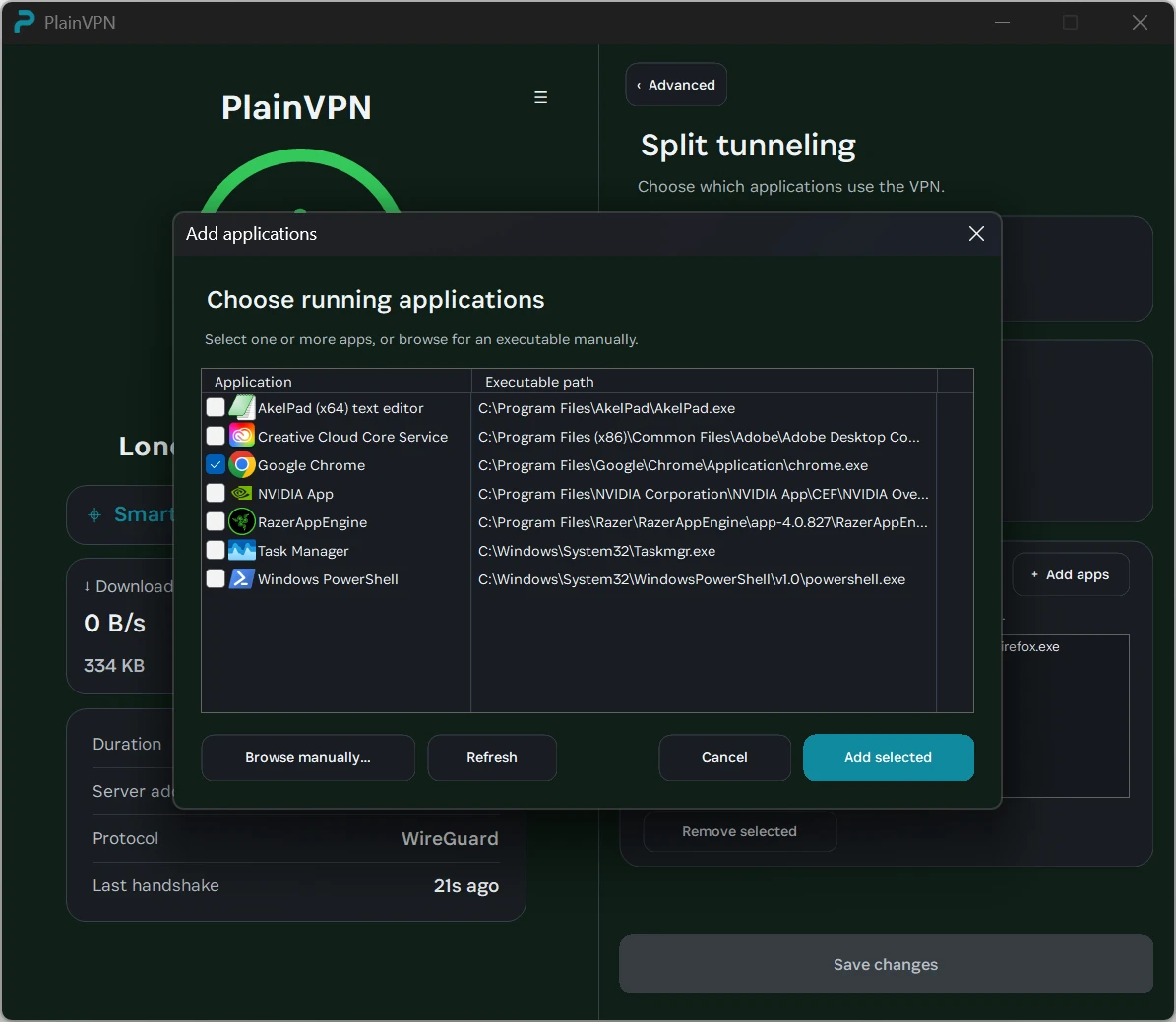Image resolution: width=1176 pixels, height=1022 pixels.
Task: Minimize the PlainVPN window
Action: [1002, 23]
